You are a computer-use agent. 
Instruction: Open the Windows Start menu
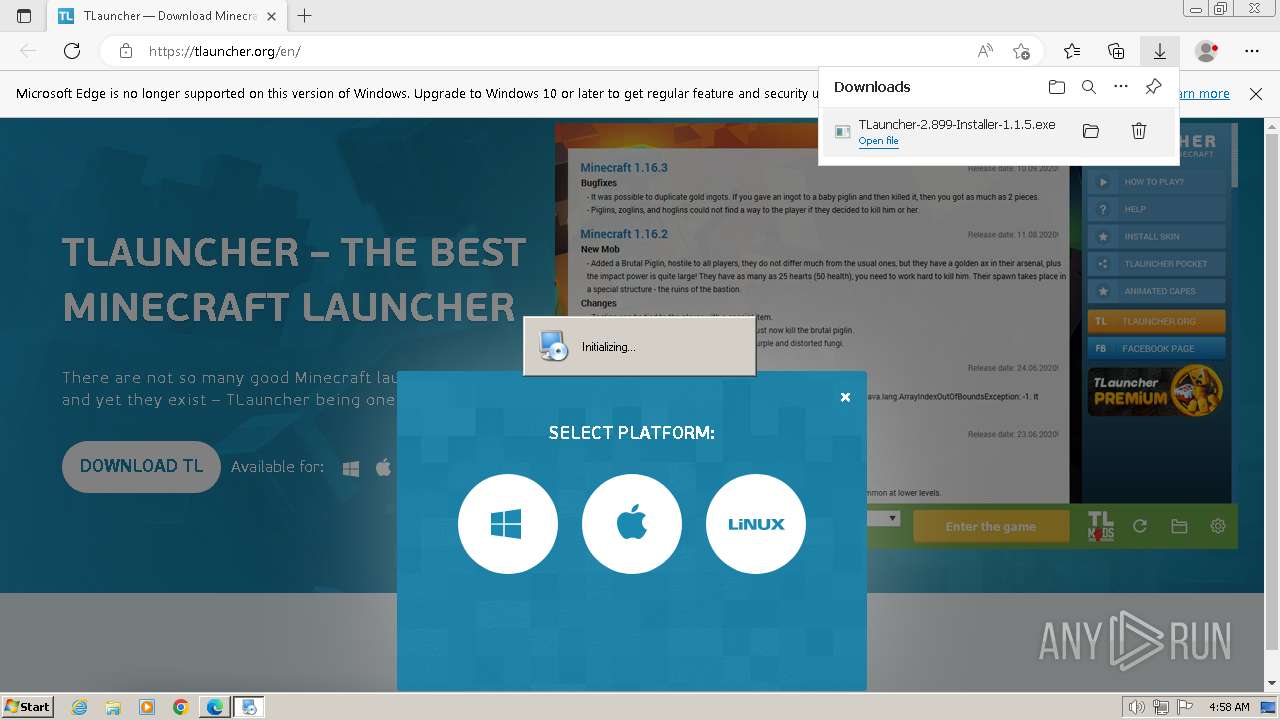(x=27, y=706)
